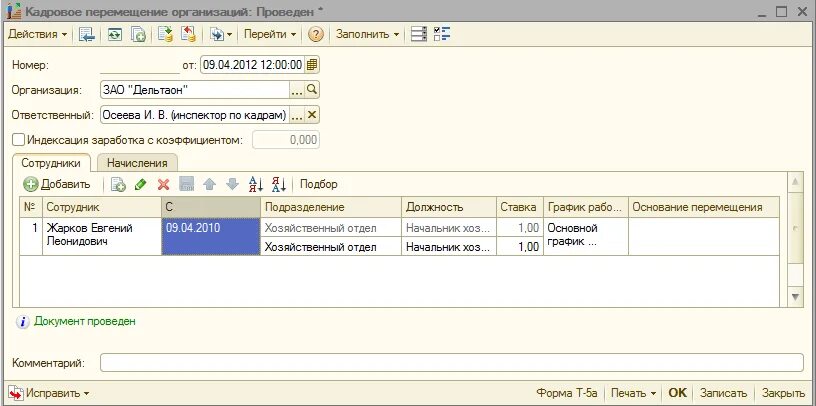816x406 pixels.
Task: Click the help question mark icon
Action: [315, 34]
